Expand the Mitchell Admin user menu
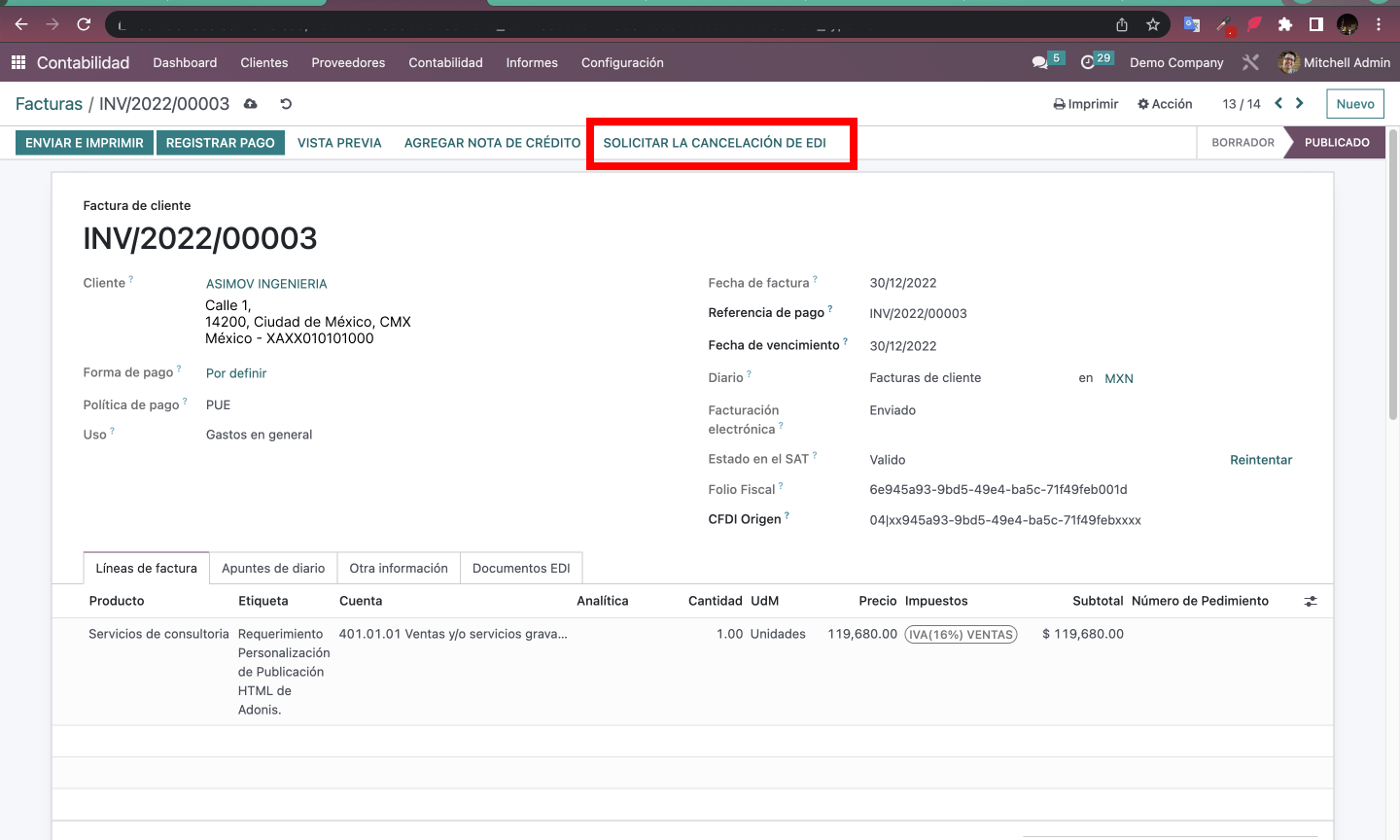This screenshot has height=840, width=1400. 1334,62
